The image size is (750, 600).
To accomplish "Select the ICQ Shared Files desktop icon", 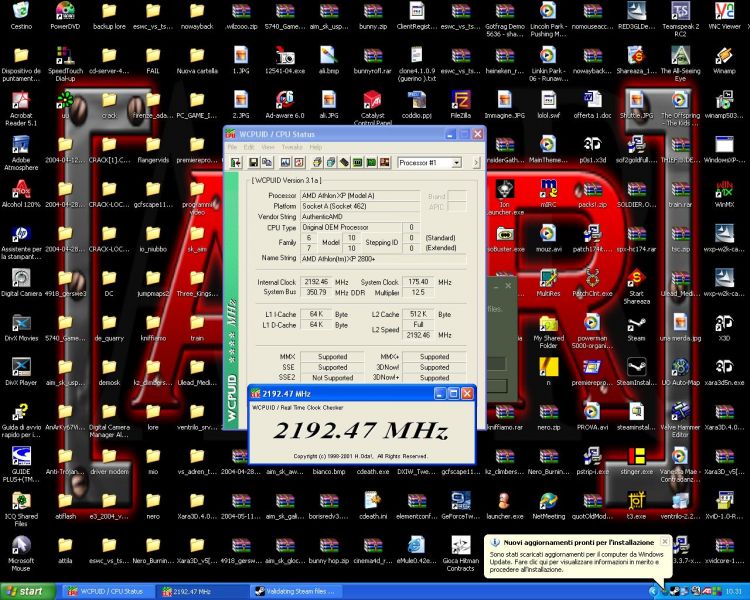I will coord(21,510).
